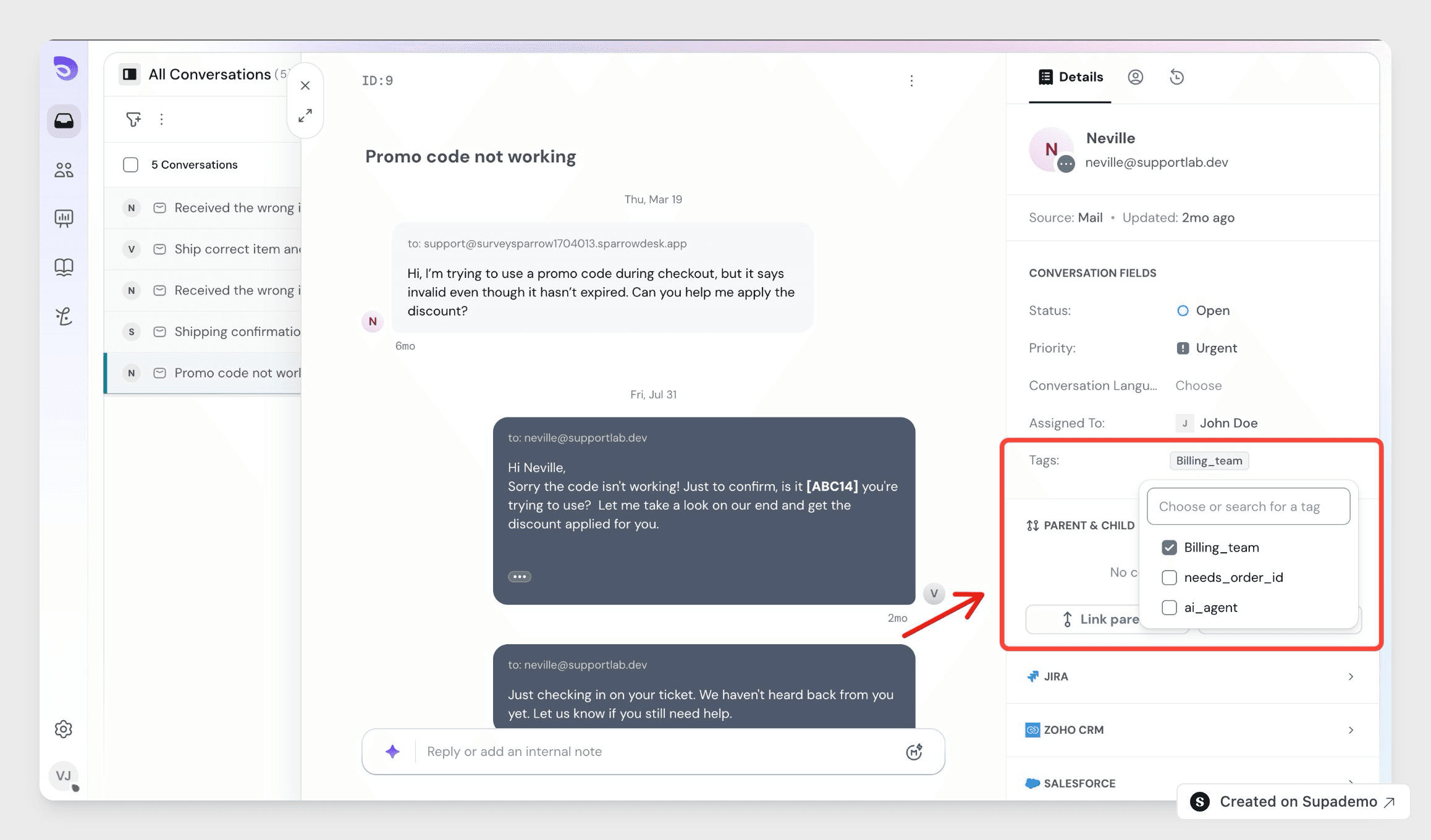Open list options three-dot menu beside filter

[162, 119]
